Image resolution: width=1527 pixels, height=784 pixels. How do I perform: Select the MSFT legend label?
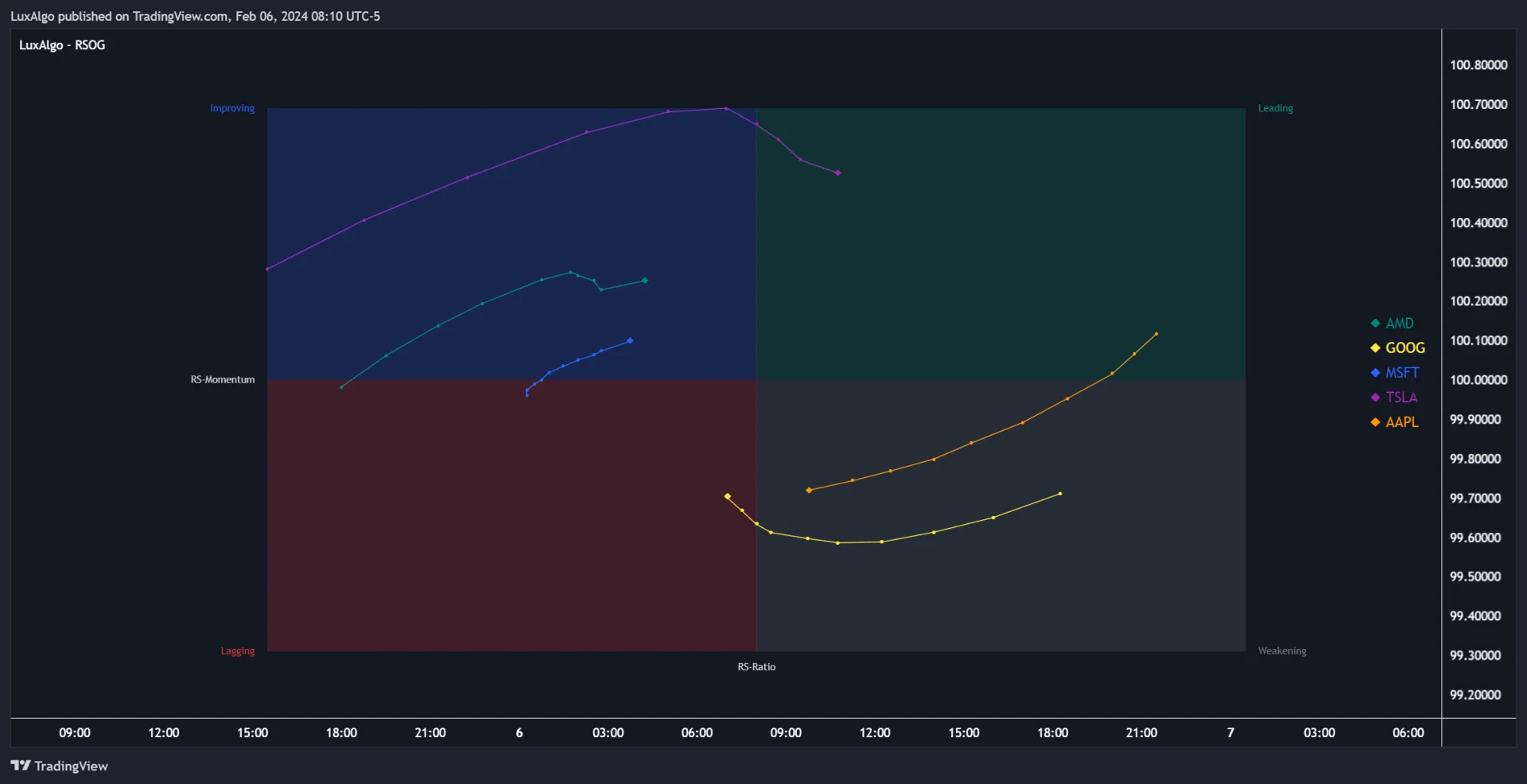[1402, 372]
